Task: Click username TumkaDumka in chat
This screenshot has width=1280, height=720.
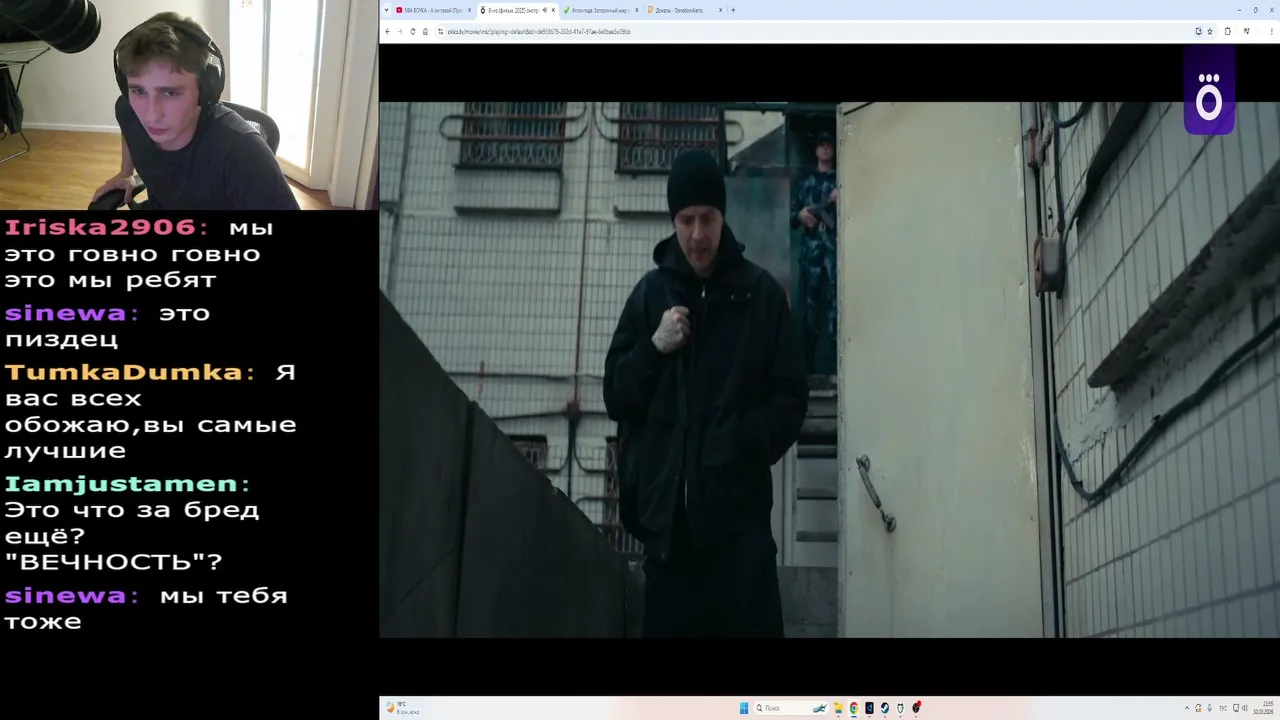Action: click(123, 373)
